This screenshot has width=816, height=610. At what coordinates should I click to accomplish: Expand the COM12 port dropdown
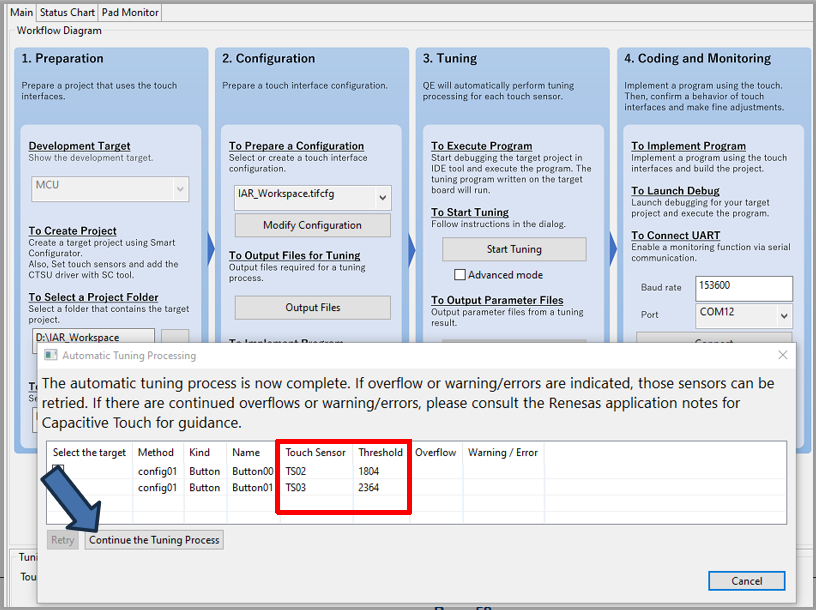click(x=782, y=316)
